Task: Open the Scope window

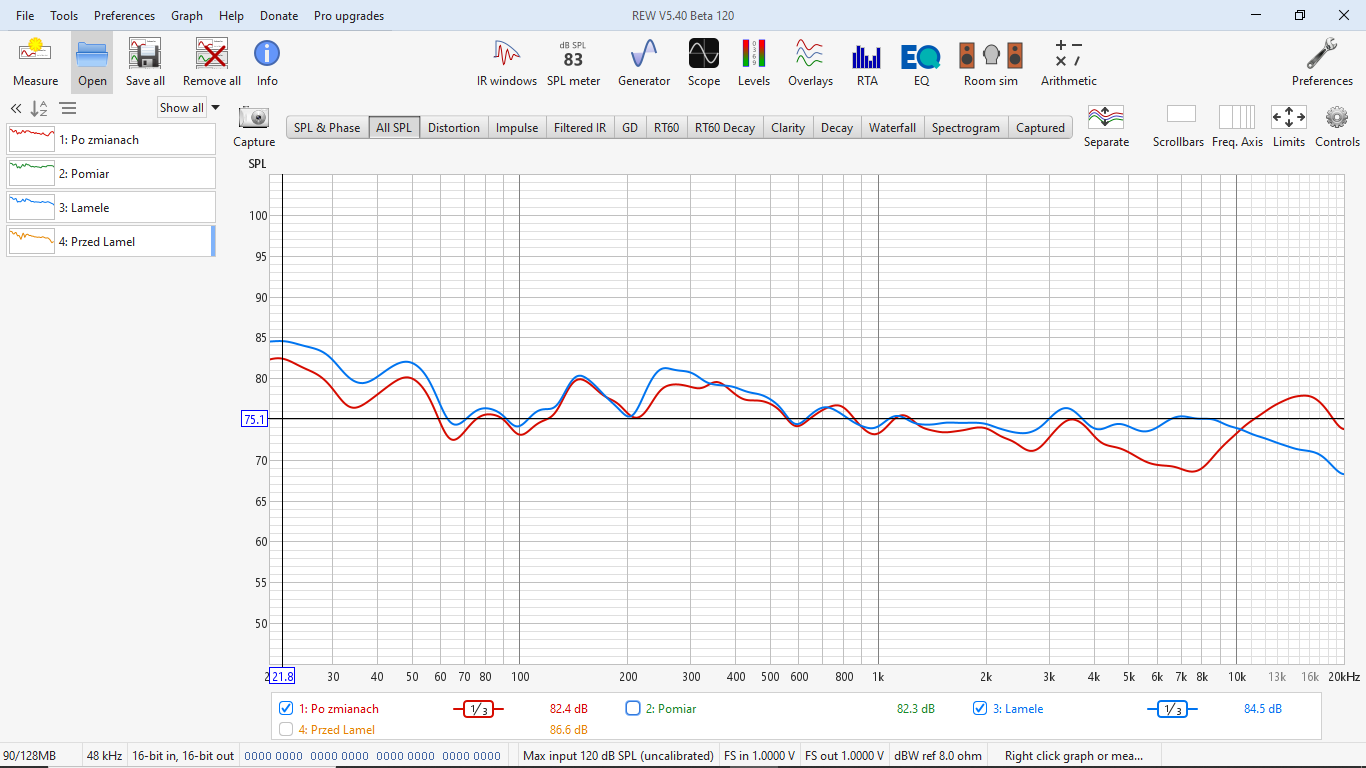Action: (x=703, y=62)
